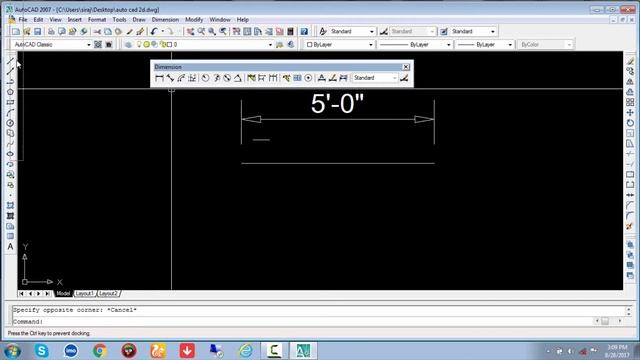Image resolution: width=640 pixels, height=360 pixels.
Task: Select the Diameter dimension tool
Action: coord(227,78)
